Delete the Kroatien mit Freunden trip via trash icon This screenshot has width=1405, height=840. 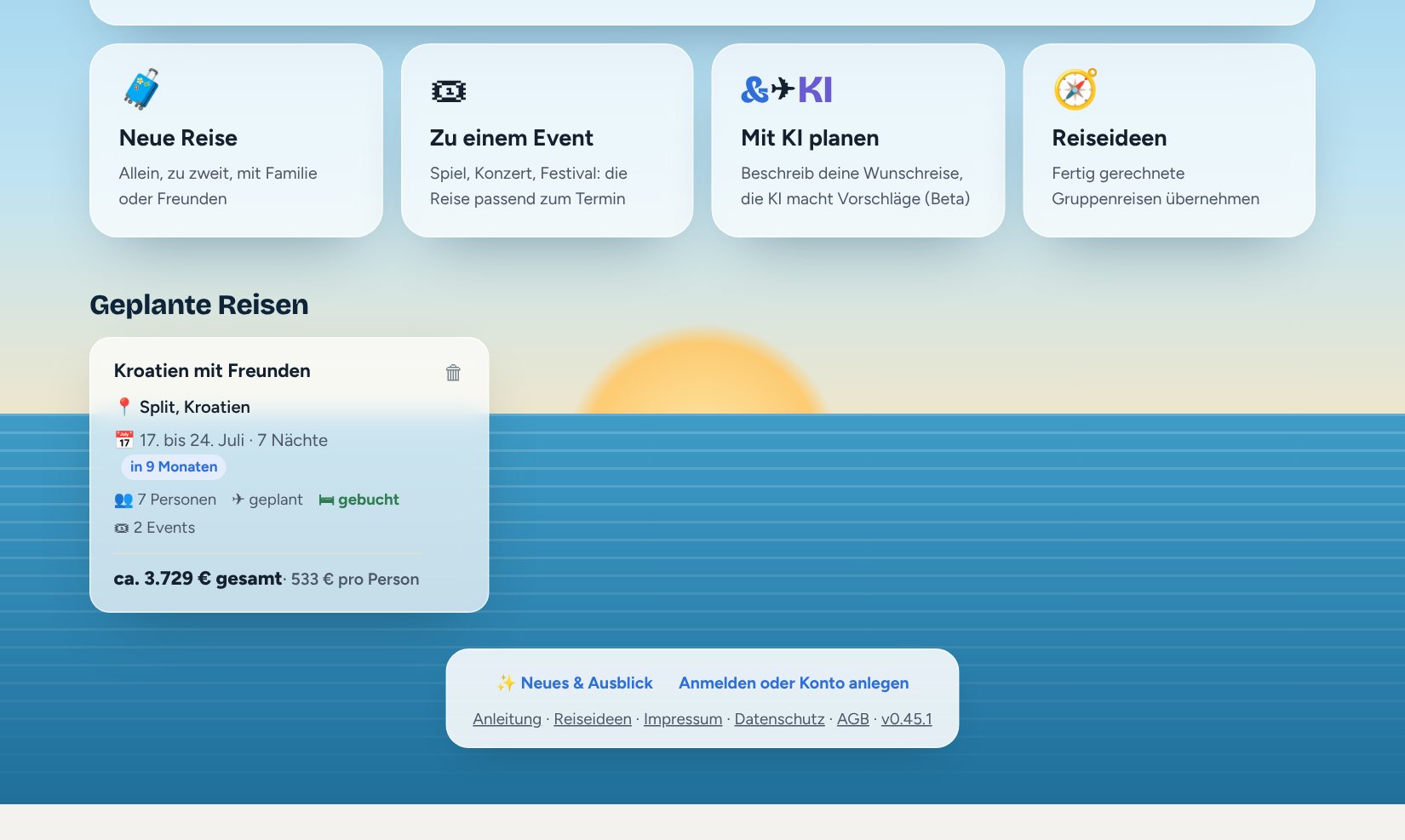pyautogui.click(x=453, y=373)
